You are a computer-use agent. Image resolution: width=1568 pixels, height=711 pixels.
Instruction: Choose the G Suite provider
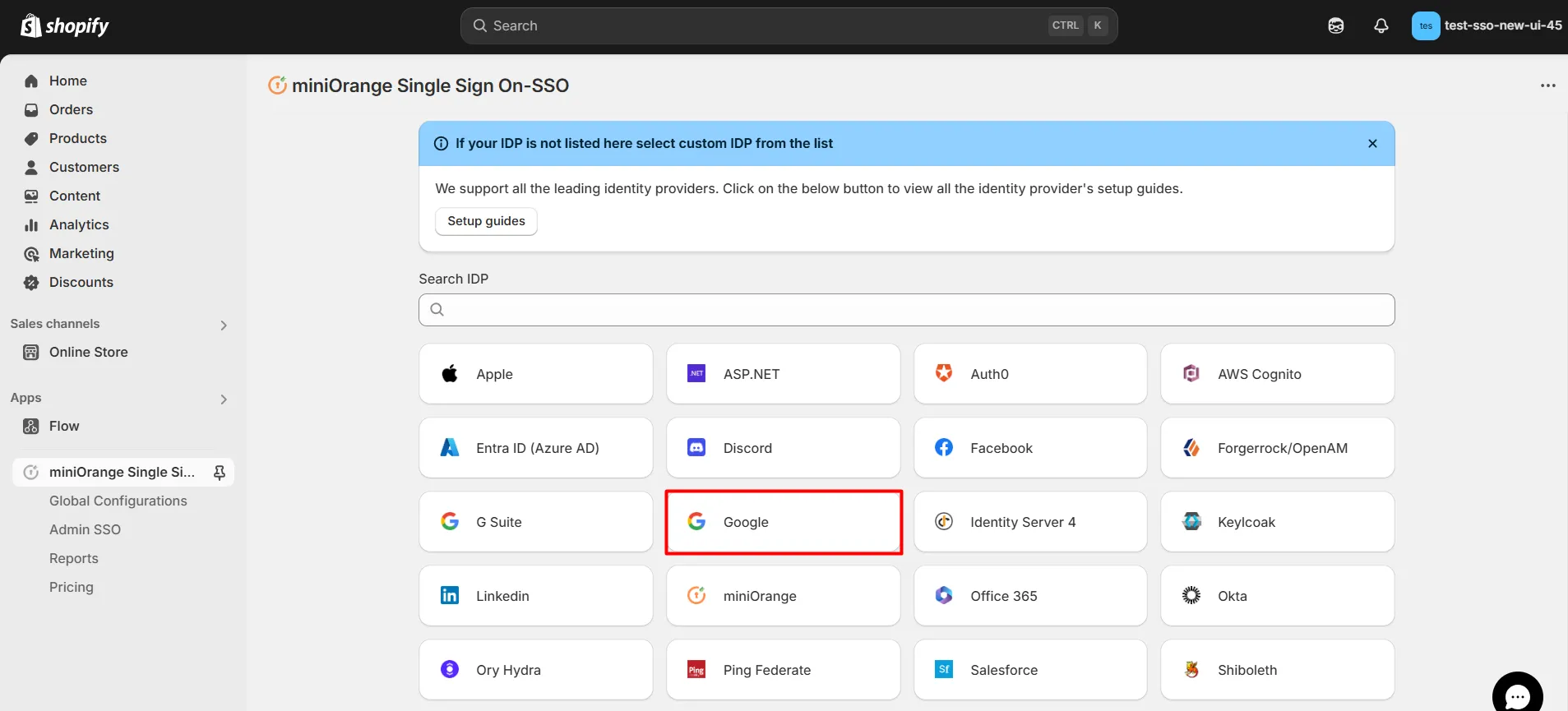click(x=536, y=522)
